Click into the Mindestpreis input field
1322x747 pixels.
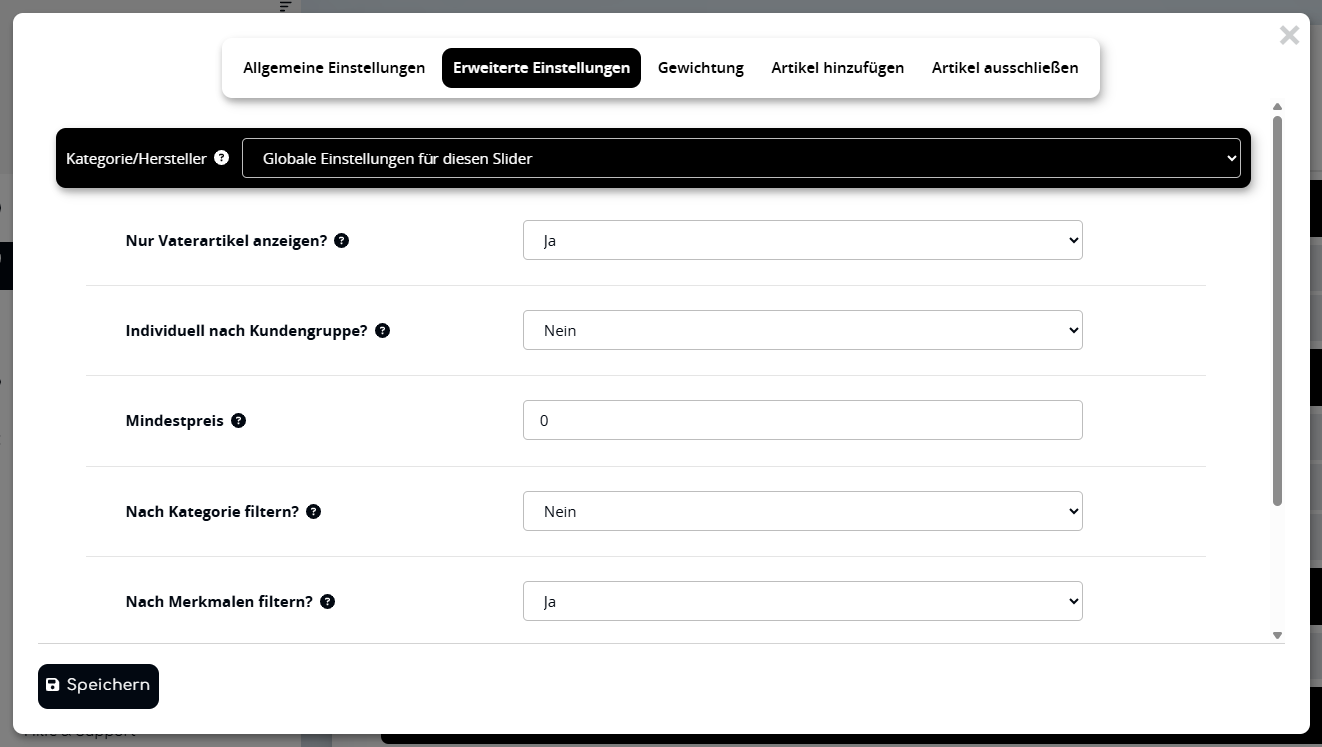[x=802, y=420]
